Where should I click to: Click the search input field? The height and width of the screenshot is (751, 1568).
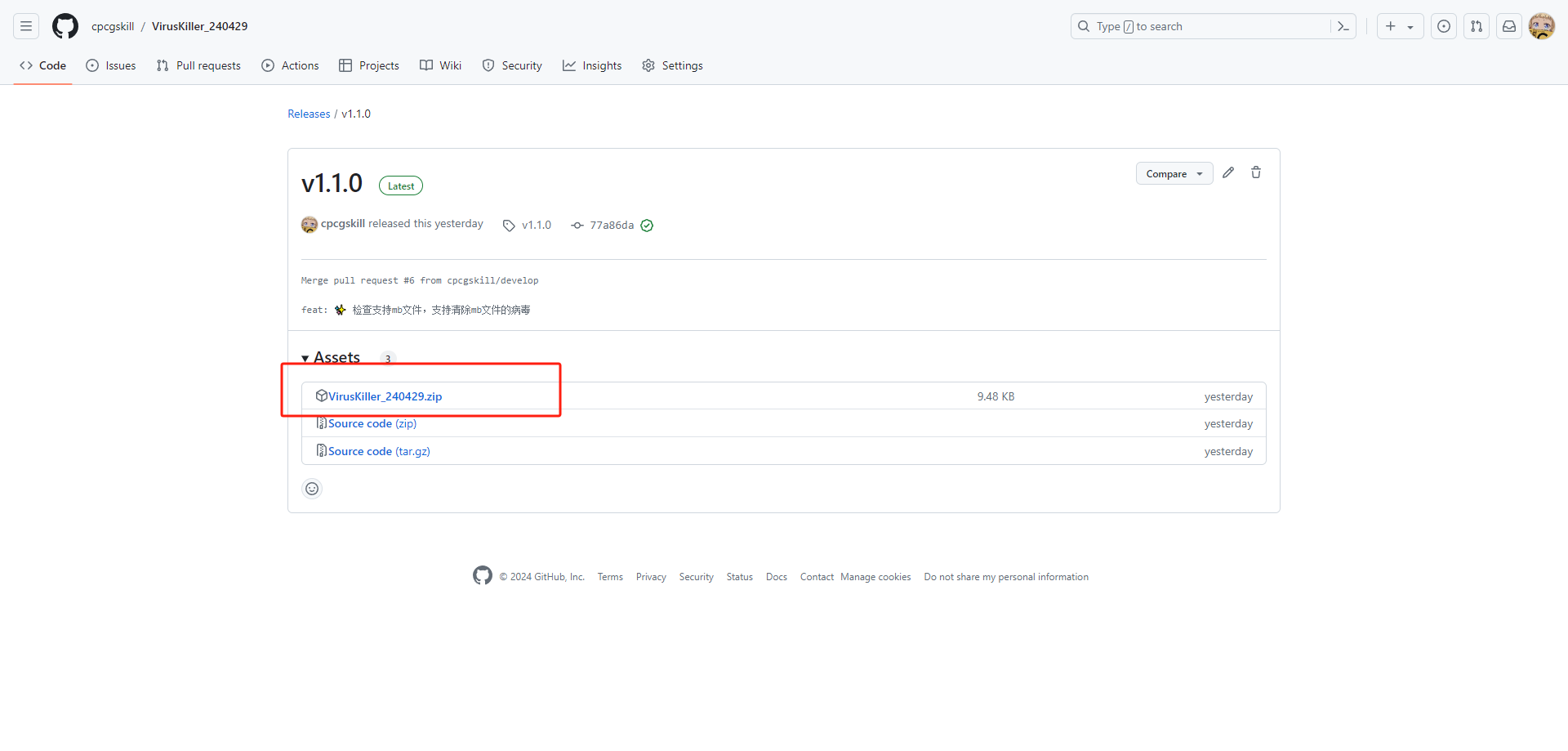tap(1213, 26)
